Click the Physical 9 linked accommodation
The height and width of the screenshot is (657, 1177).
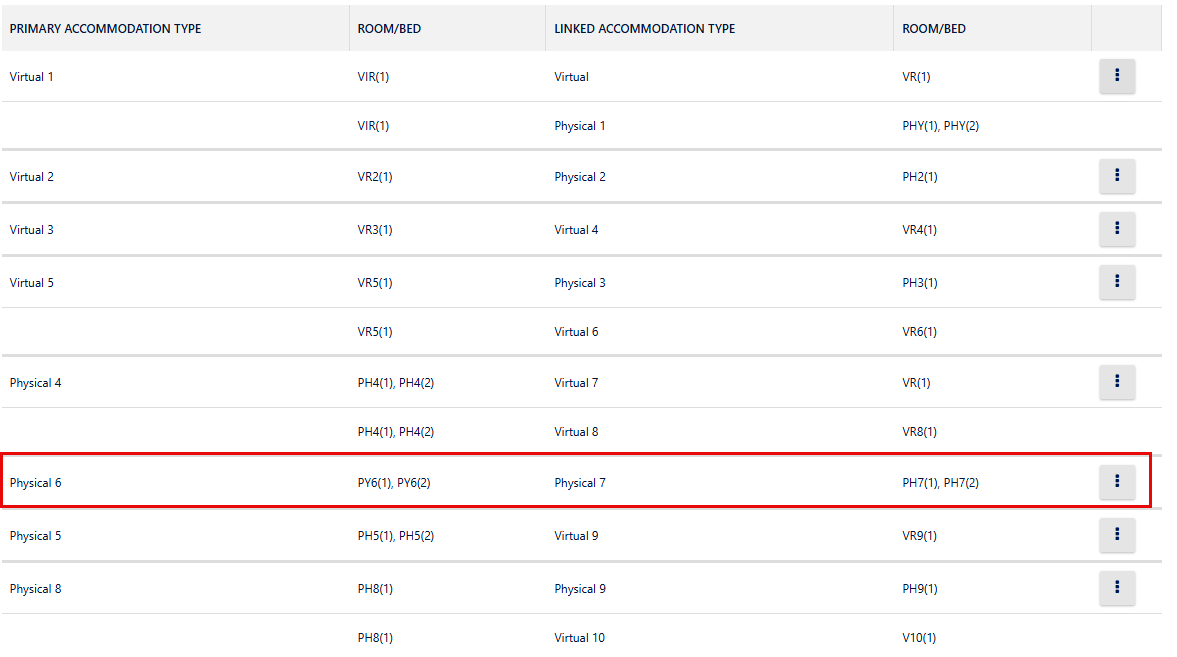pyautogui.click(x=580, y=589)
